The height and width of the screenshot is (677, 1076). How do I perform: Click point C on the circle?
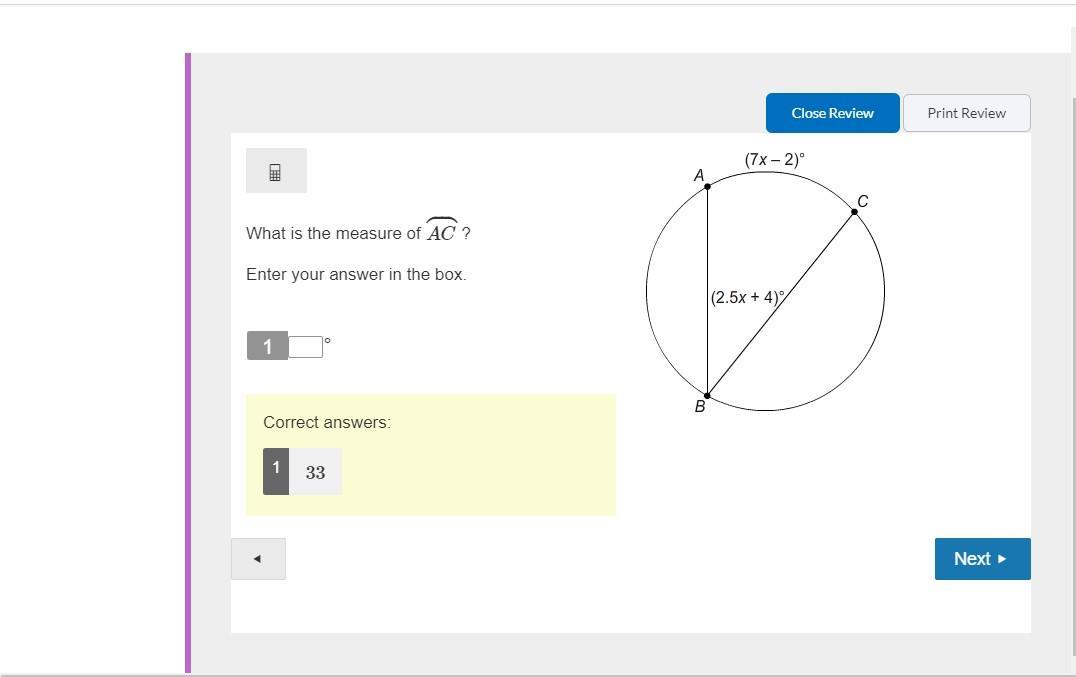(x=854, y=211)
